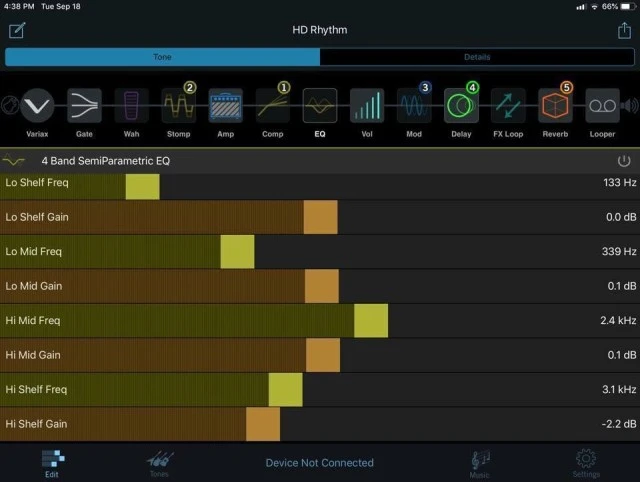Select the Wah pedal block

tap(131, 106)
